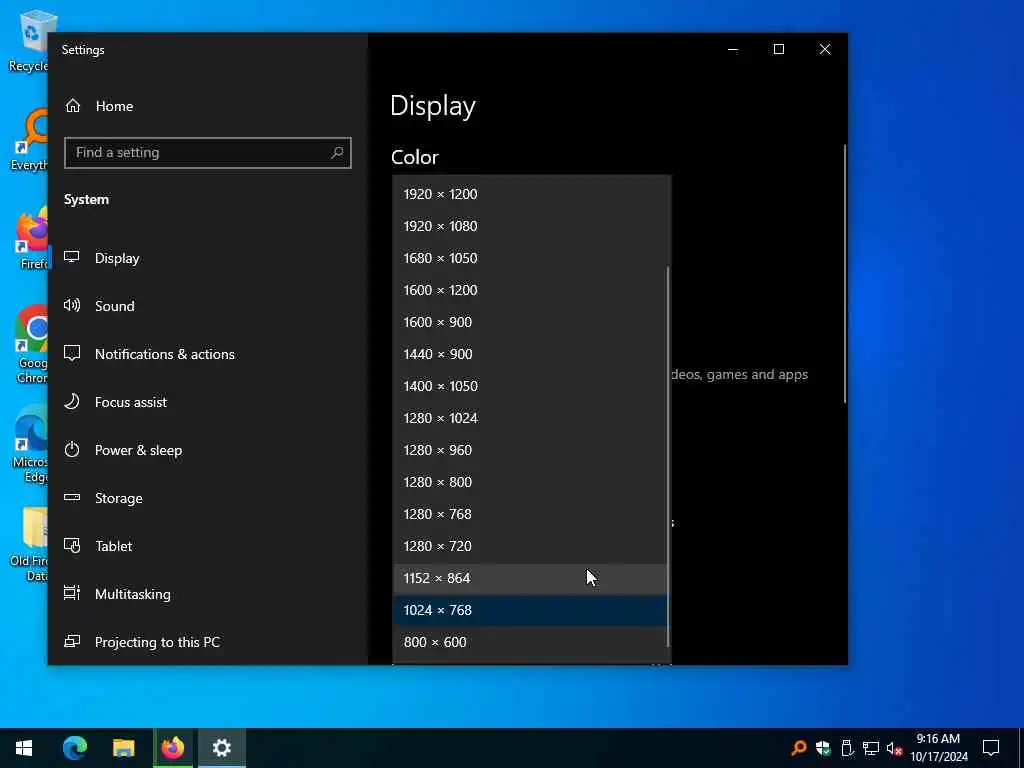Click the Settings gear taskbar button
The height and width of the screenshot is (768, 1024).
(x=221, y=748)
